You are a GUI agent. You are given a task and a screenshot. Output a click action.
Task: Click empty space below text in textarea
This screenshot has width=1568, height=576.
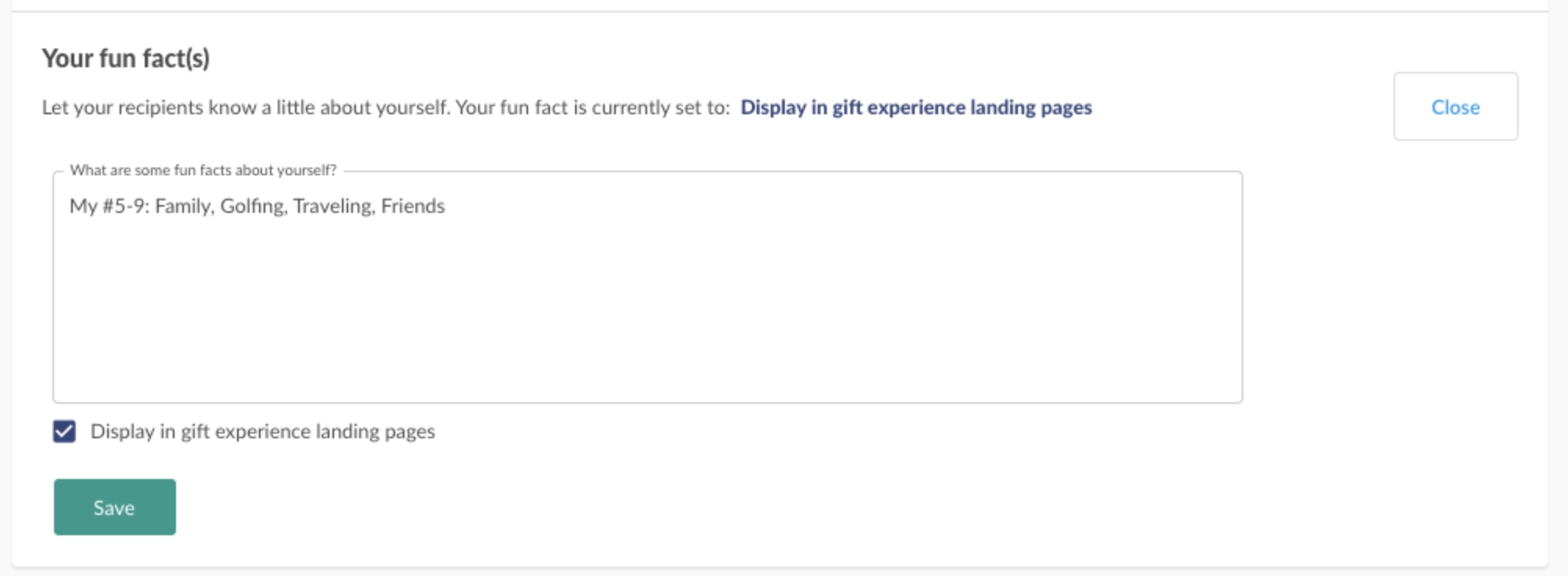[x=648, y=313]
